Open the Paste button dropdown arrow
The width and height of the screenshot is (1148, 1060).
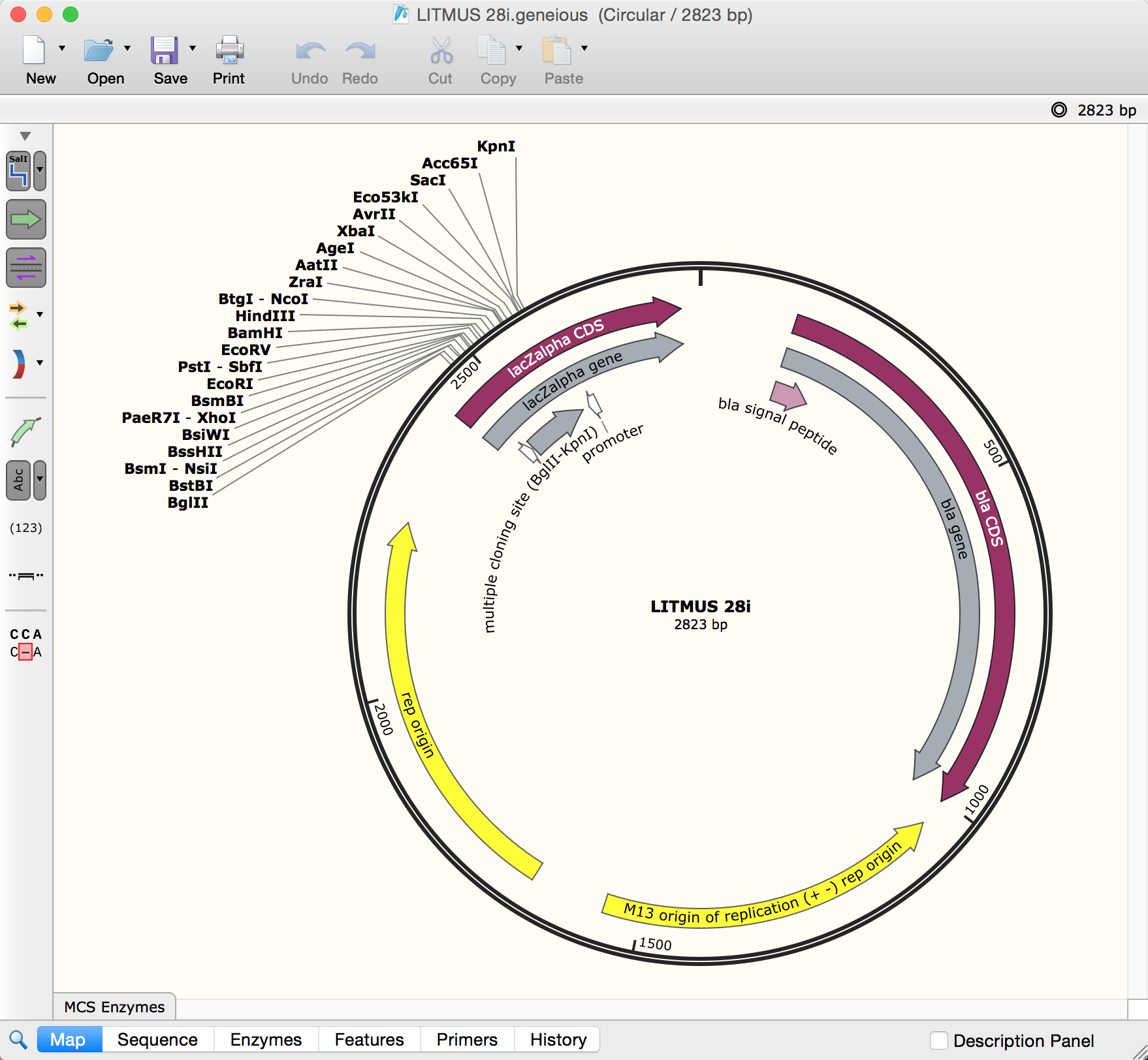tap(584, 48)
